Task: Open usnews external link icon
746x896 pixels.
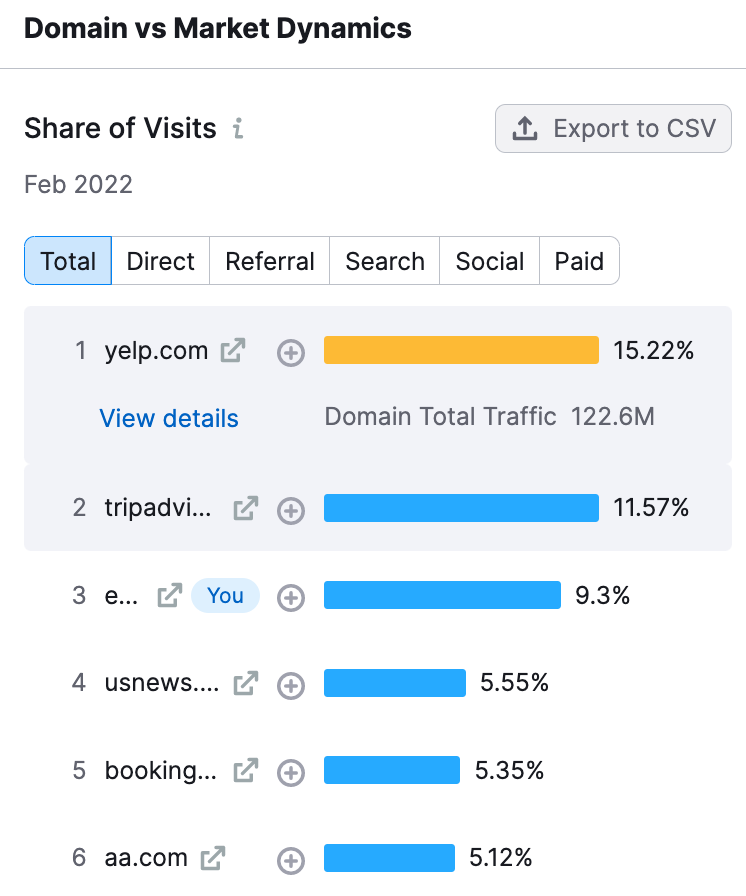Action: pos(246,683)
